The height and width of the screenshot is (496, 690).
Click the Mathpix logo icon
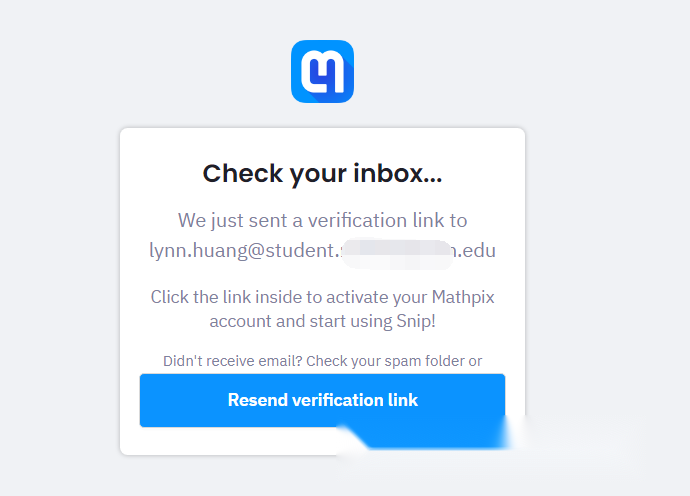tap(322, 71)
